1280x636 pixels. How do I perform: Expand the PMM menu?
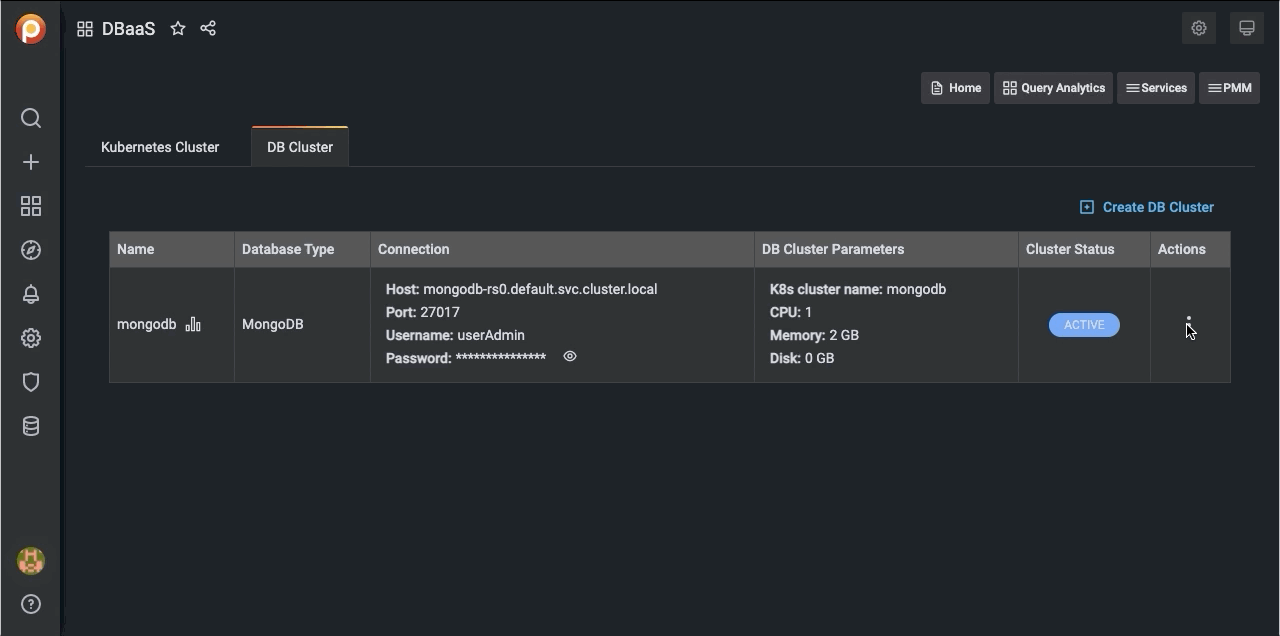1229,88
